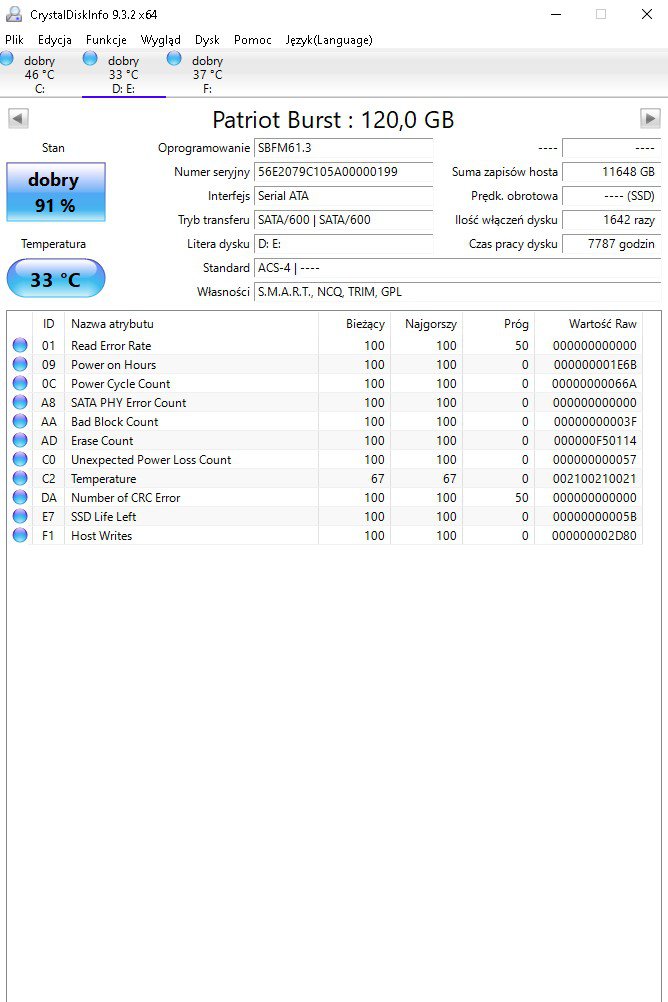Click status orb for SSD Life Left
The height and width of the screenshot is (1002, 668).
[20, 516]
